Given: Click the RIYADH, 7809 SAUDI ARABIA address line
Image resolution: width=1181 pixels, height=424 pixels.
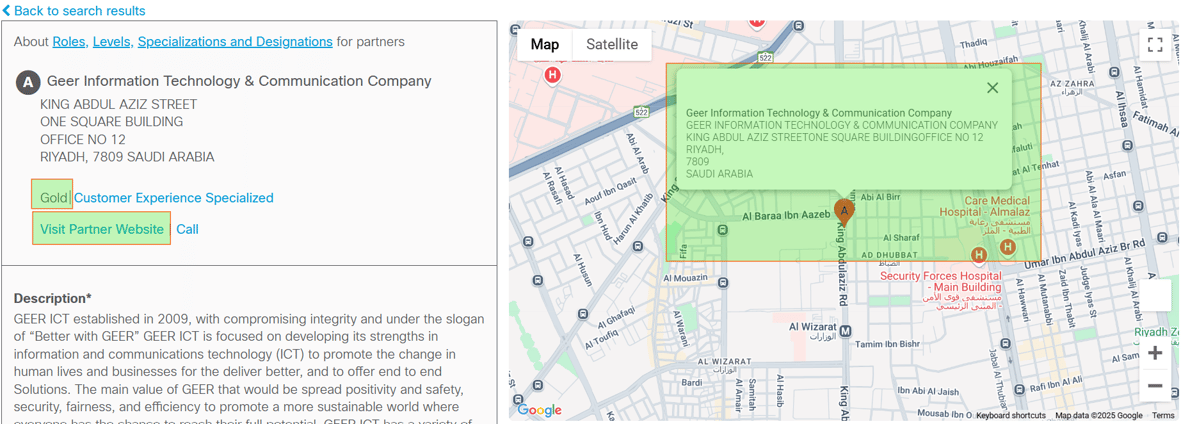Looking at the screenshot, I should click(127, 157).
